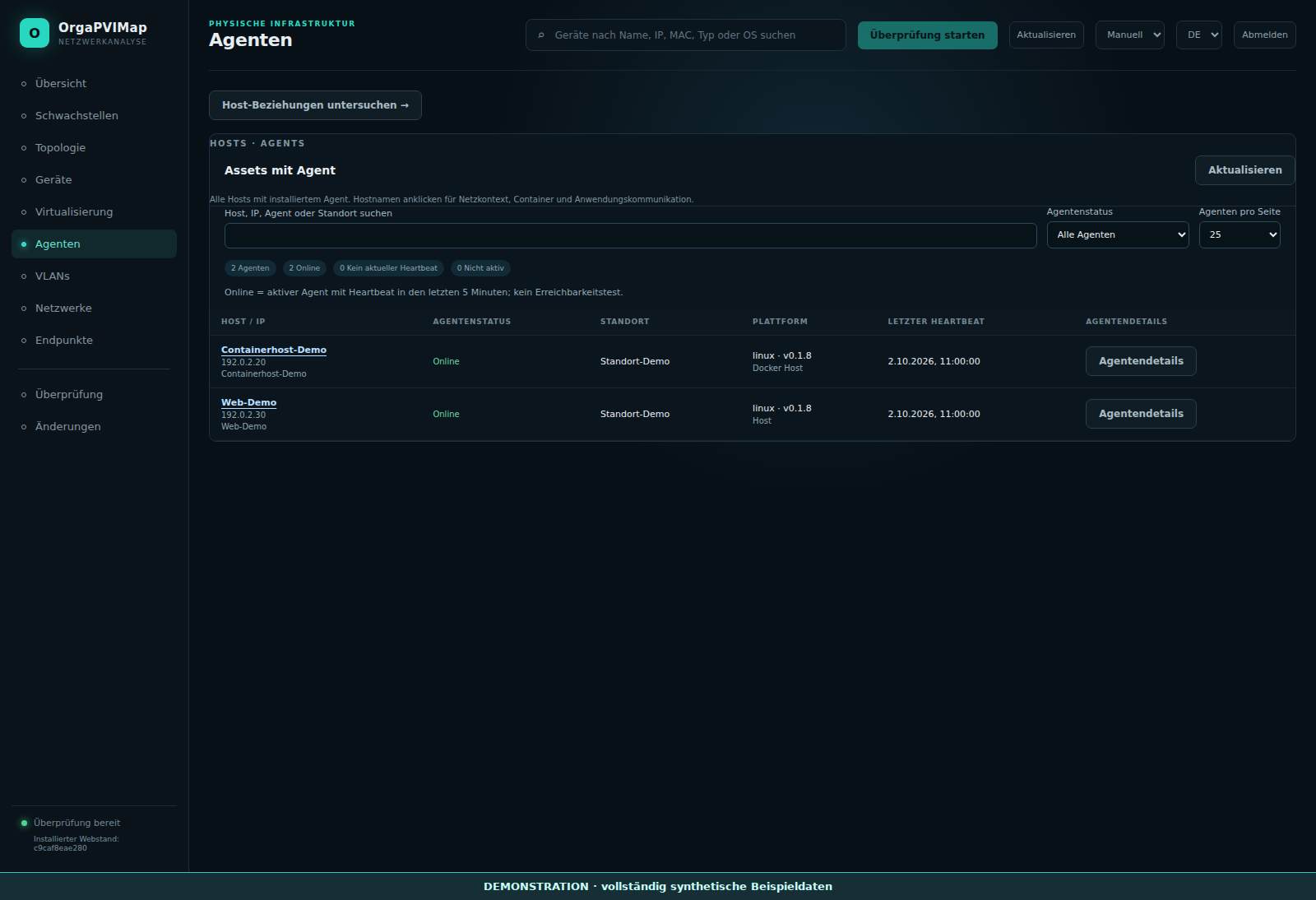Open Änderungen sidebar entry
This screenshot has height=900, width=1316.
94,426
